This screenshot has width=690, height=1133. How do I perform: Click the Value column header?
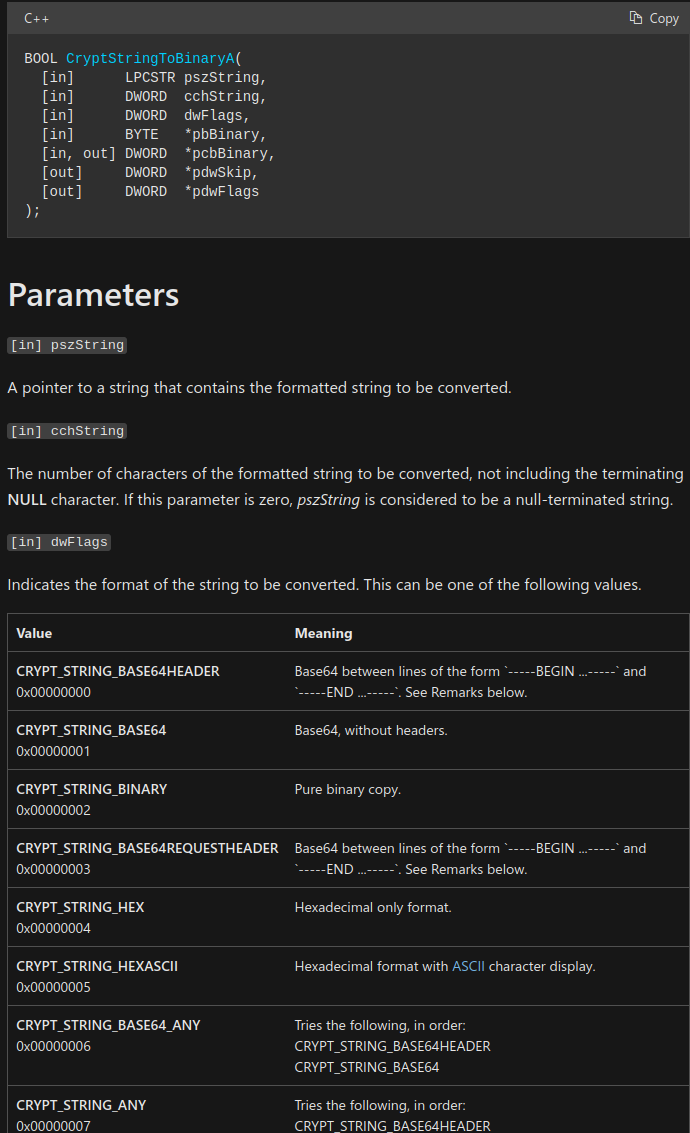click(x=34, y=633)
